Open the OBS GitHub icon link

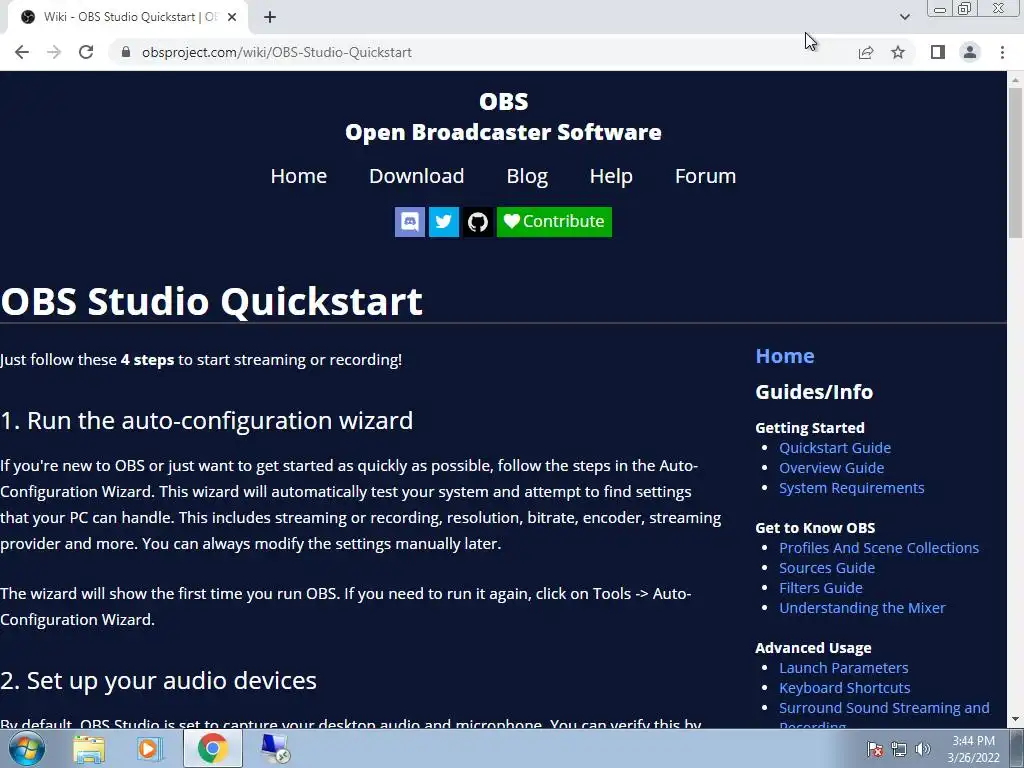pos(477,222)
